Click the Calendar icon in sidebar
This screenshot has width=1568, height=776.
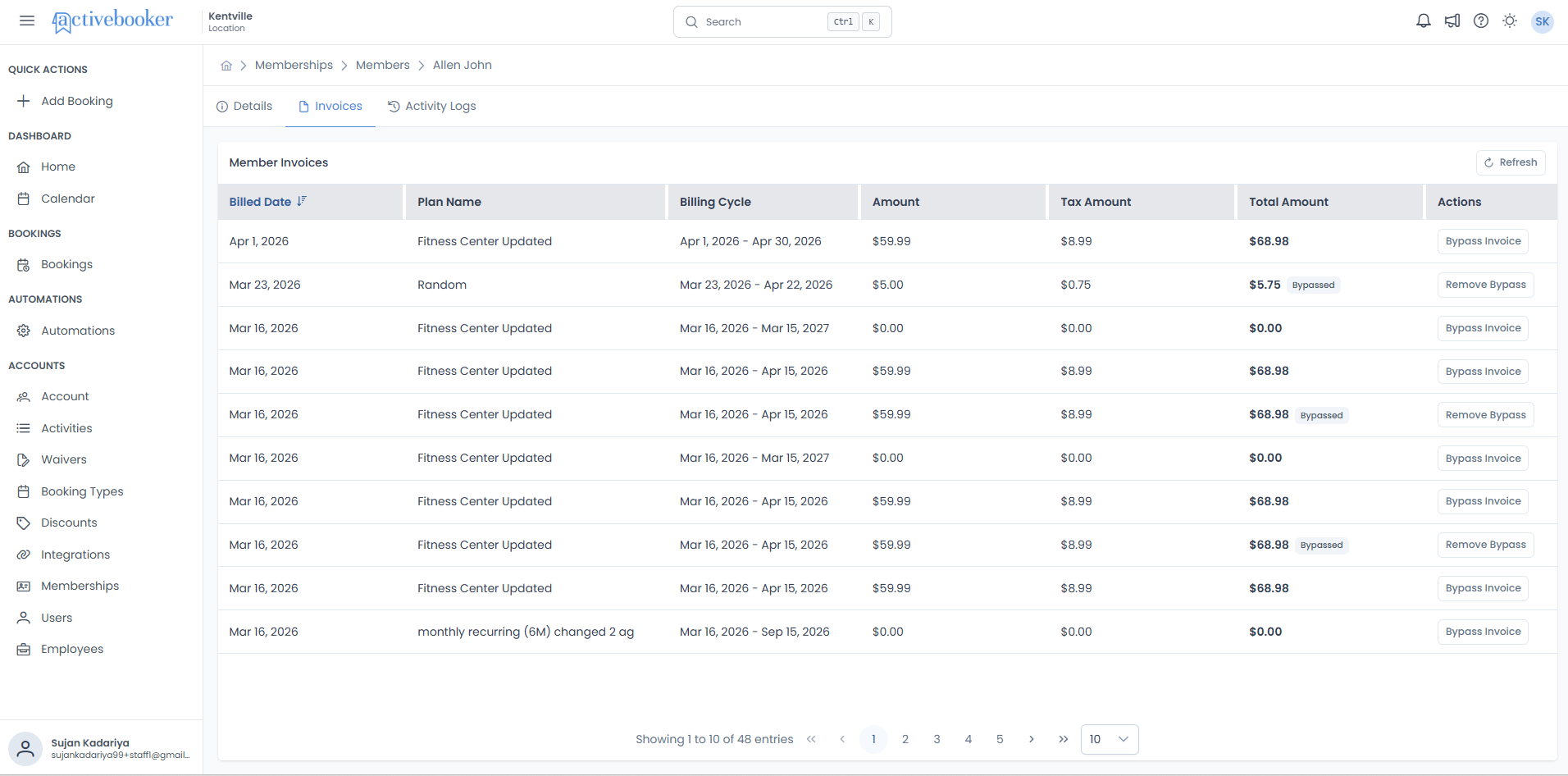click(24, 199)
